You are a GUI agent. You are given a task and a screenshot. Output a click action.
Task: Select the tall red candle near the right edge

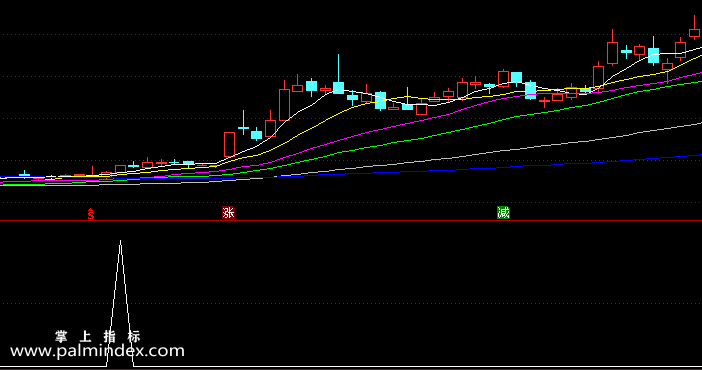click(612, 52)
